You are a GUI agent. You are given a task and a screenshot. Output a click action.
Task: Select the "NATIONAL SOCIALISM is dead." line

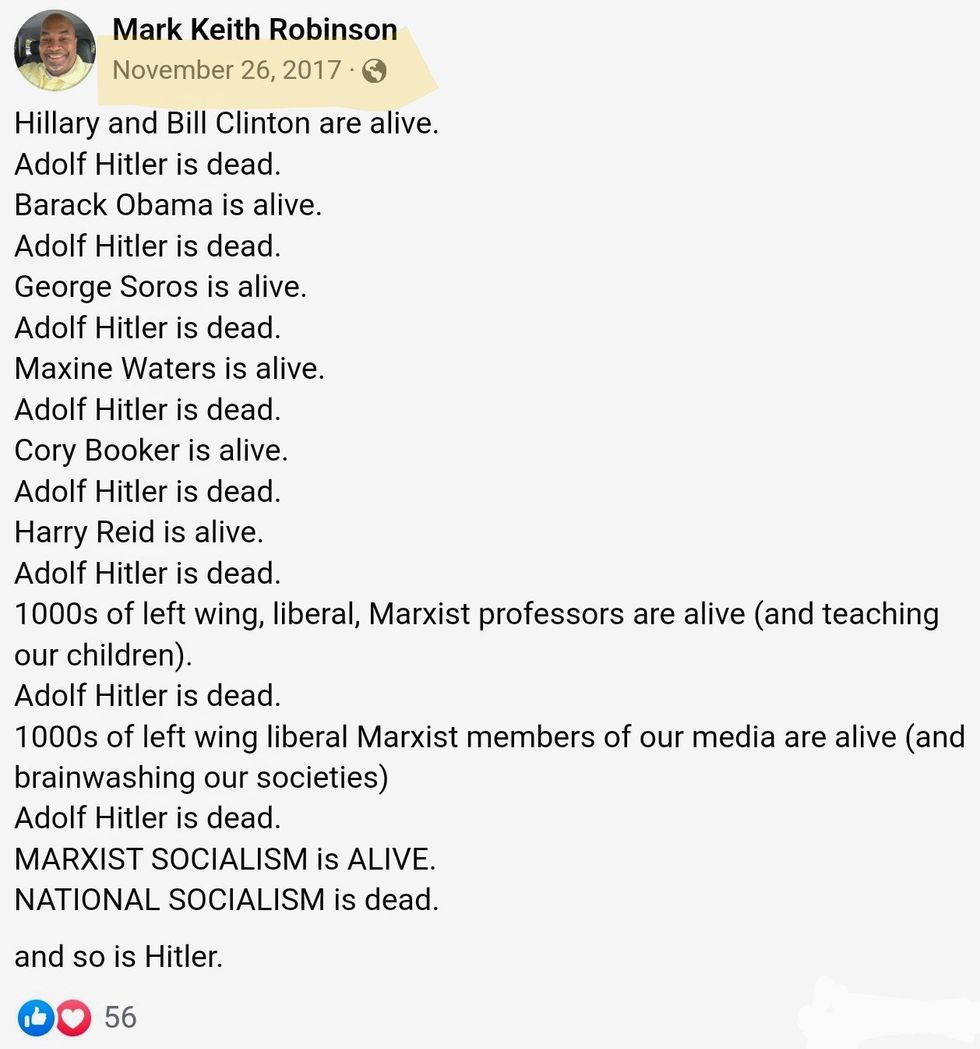tap(226, 899)
